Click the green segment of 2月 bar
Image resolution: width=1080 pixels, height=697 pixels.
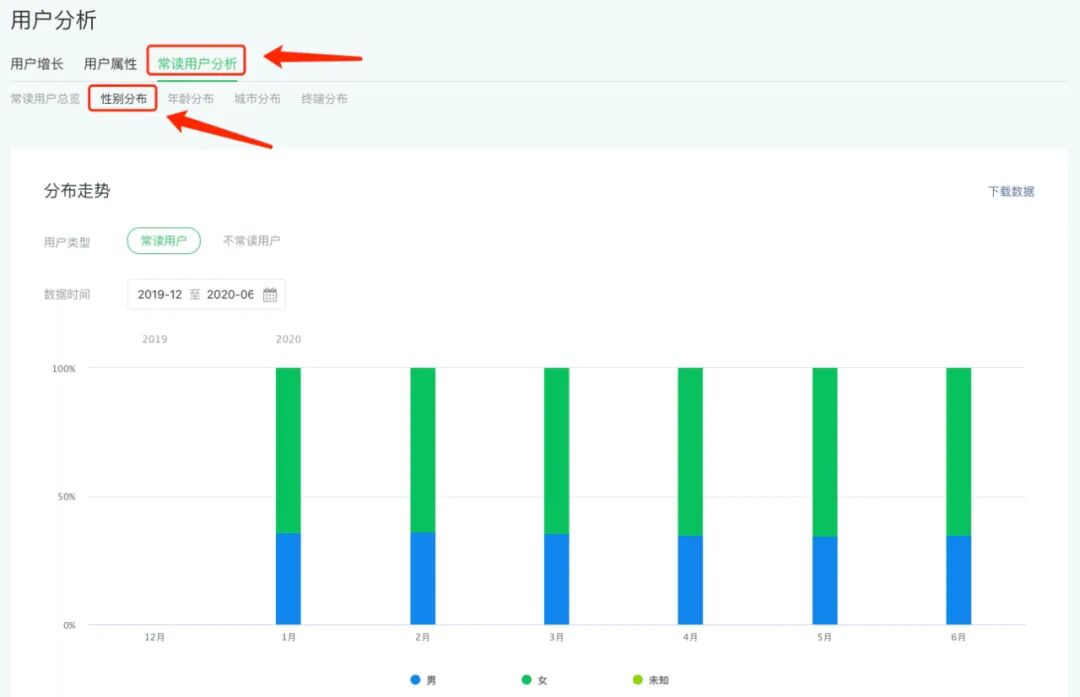(423, 450)
